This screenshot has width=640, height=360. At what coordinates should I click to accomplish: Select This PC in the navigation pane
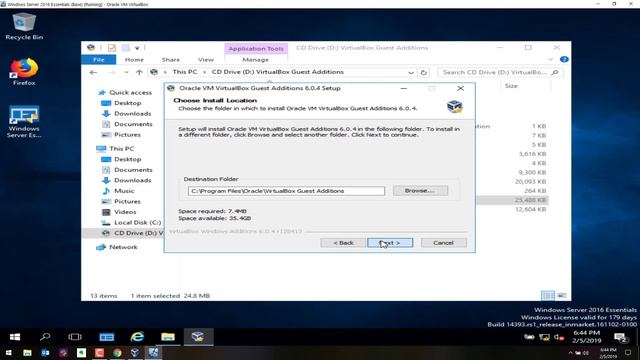[121, 149]
